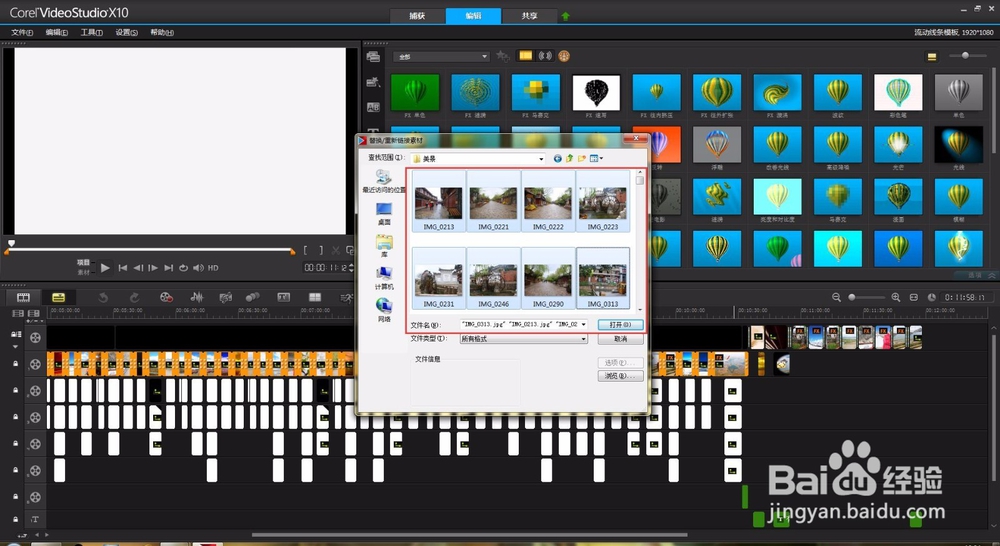Switch to storyboard view

click(x=23, y=297)
